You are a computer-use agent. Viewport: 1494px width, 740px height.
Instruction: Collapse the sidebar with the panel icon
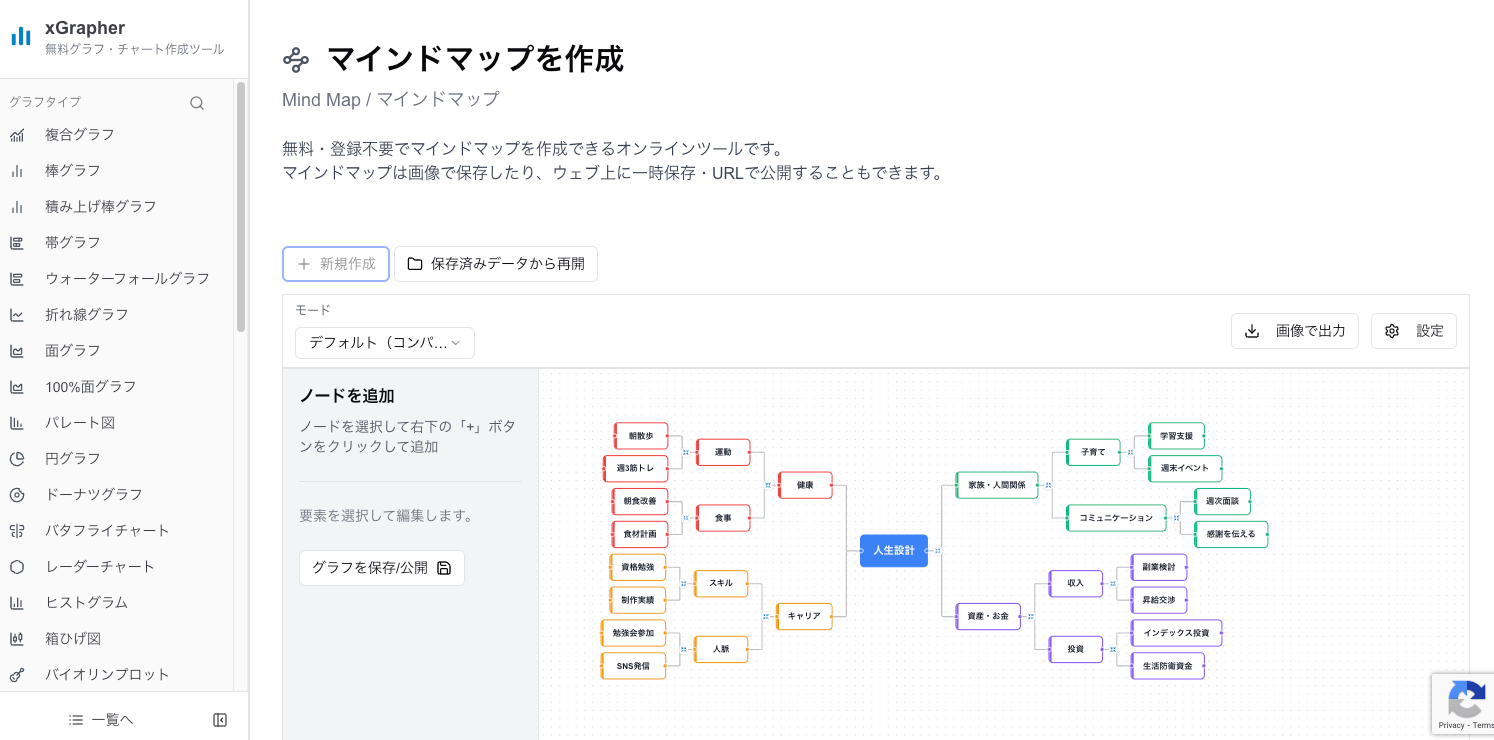[x=219, y=719]
